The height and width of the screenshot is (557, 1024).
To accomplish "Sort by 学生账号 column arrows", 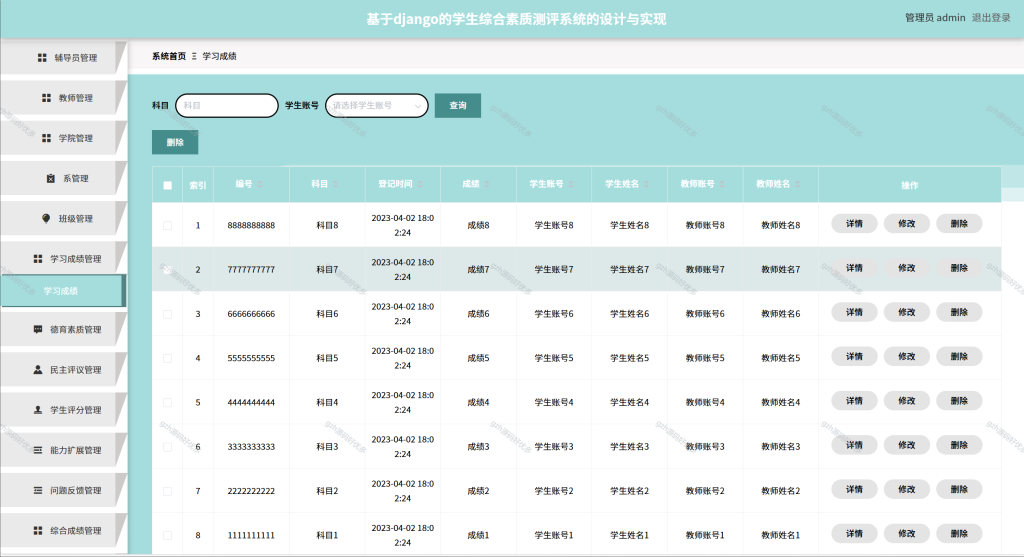I will 571,185.
